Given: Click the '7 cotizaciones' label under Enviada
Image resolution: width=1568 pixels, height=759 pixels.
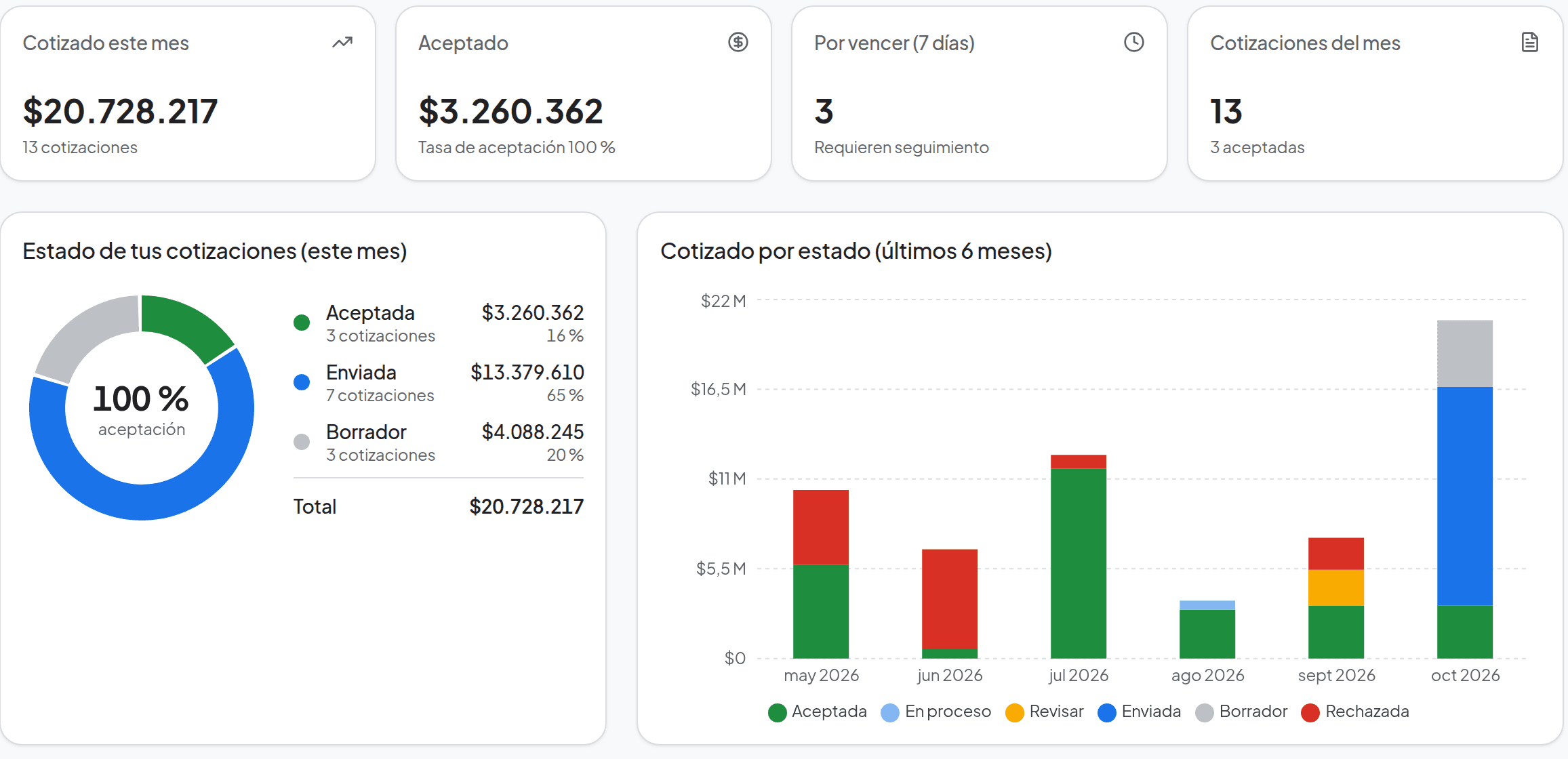Looking at the screenshot, I should [380, 395].
